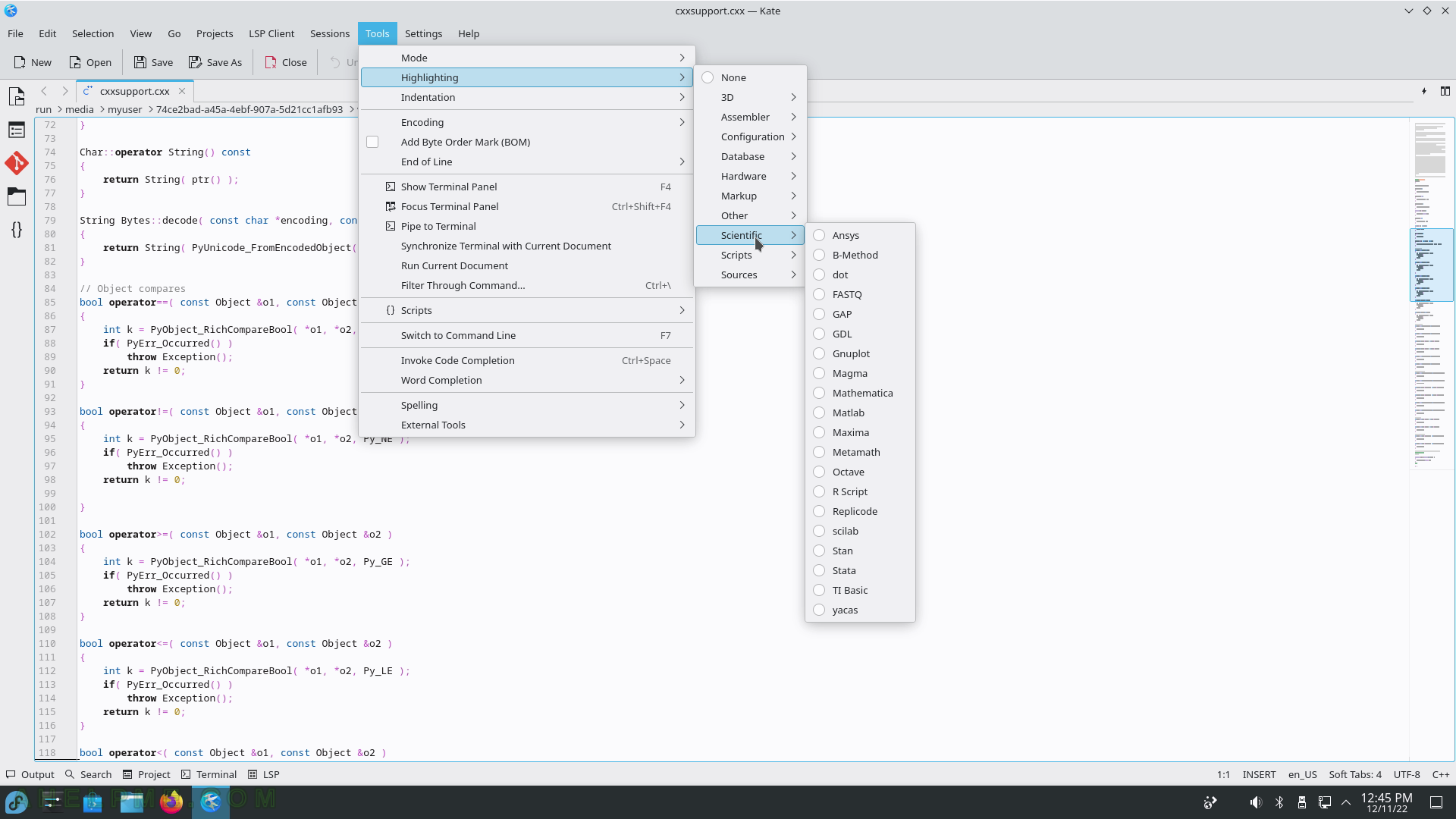Screen dimensions: 1456x819
Task: Click the highlighted region in the scrollbar minimap
Action: 1431,265
